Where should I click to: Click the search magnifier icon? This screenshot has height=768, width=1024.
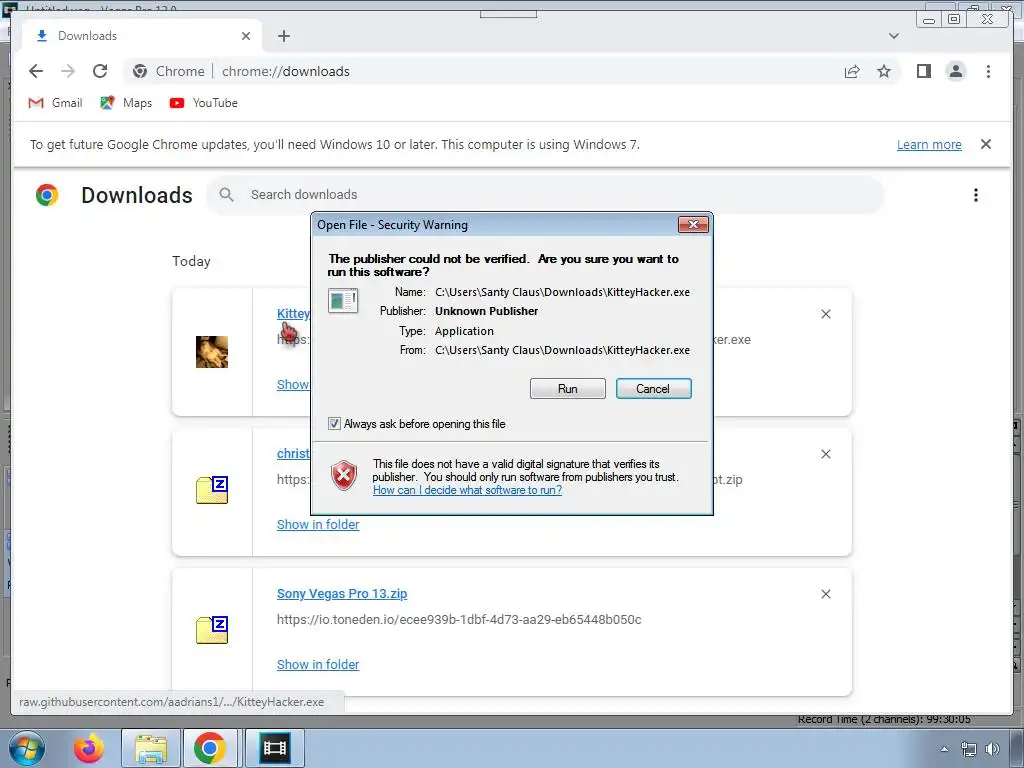226,195
